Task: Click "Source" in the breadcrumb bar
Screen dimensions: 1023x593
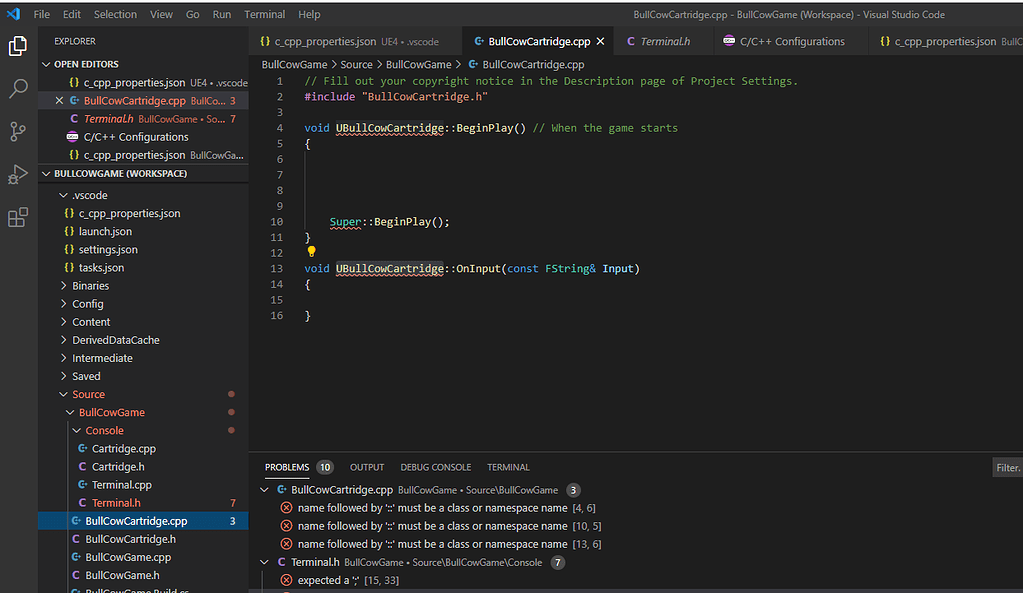Action: [360, 63]
